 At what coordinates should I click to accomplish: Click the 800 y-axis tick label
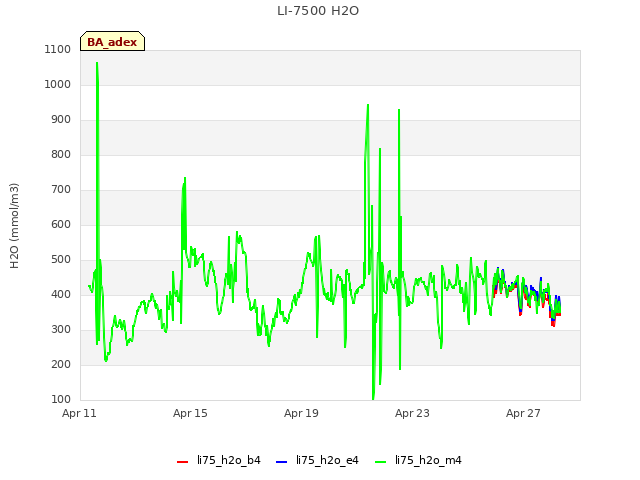click(x=61, y=154)
